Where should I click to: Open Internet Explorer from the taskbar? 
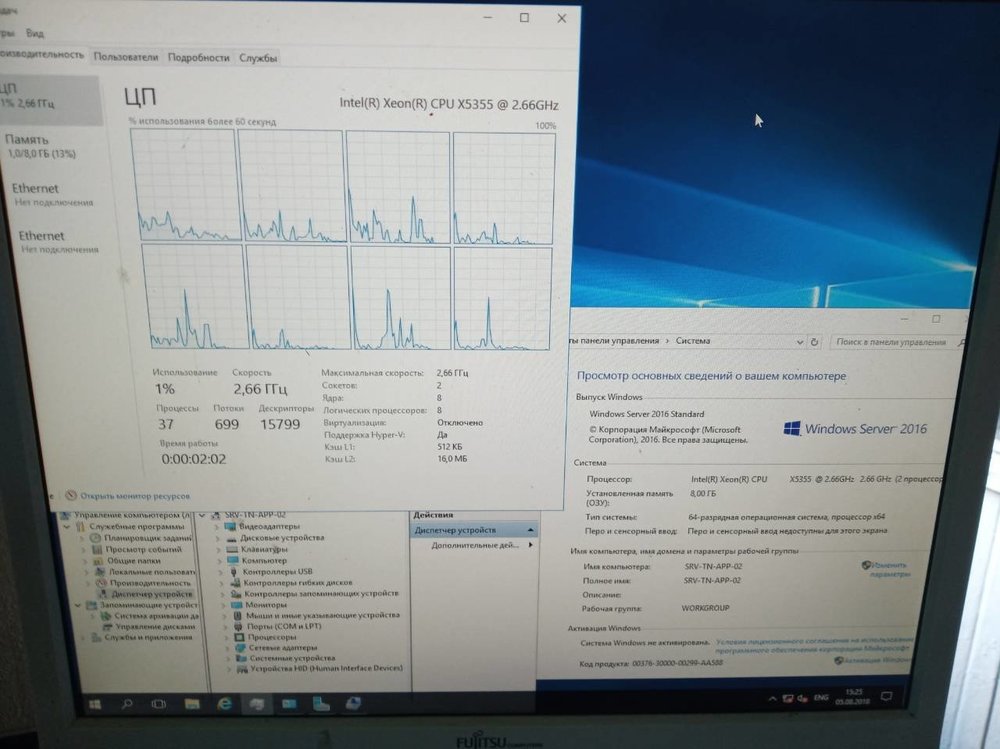click(225, 705)
